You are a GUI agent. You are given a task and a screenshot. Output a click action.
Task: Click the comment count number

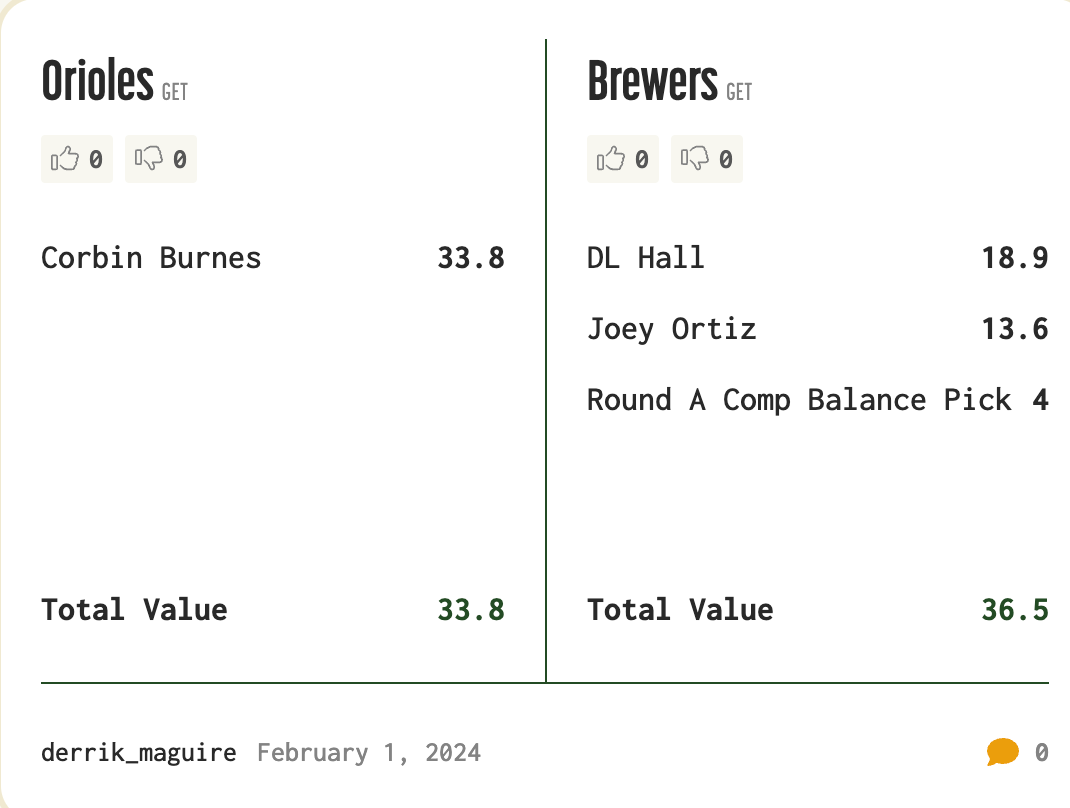[1041, 752]
